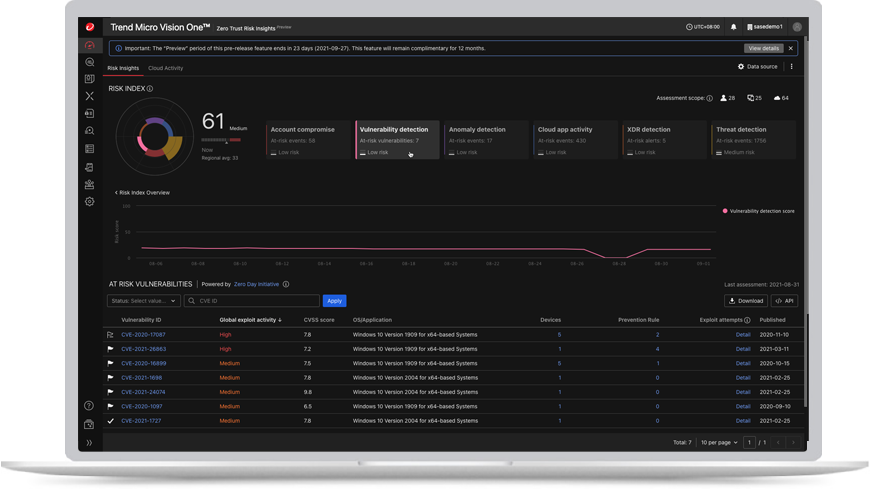
Task: Select the Threat detection risk card
Action: (x=754, y=140)
